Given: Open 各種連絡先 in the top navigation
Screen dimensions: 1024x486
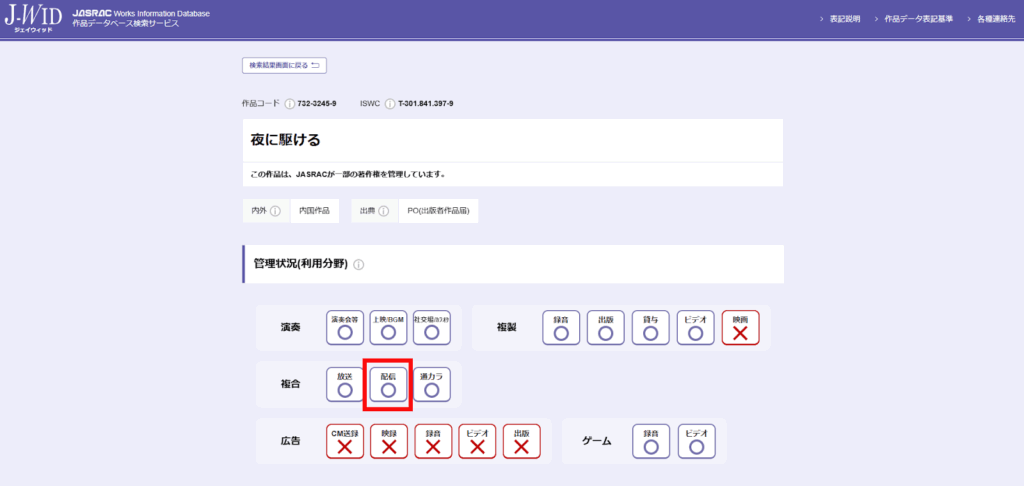Looking at the screenshot, I should [x=992, y=19].
